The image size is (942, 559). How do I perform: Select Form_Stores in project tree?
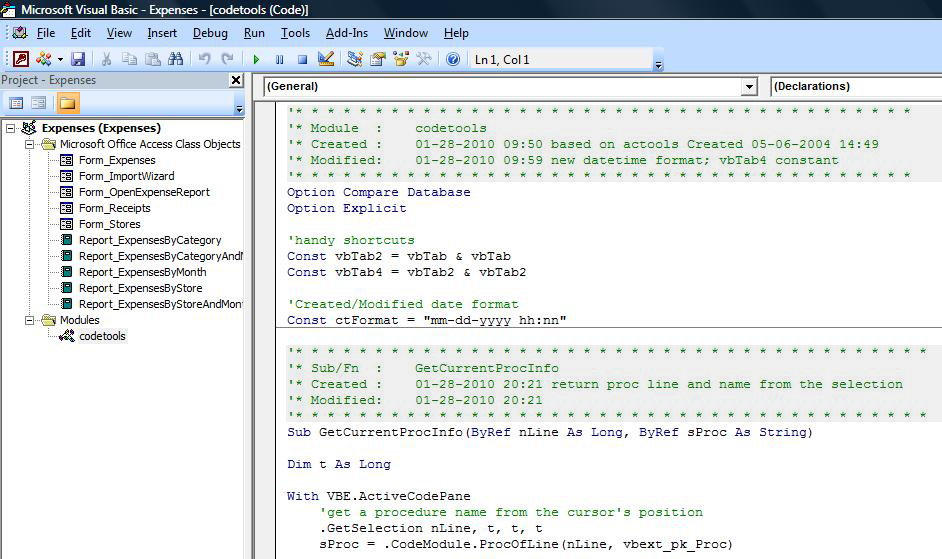109,224
